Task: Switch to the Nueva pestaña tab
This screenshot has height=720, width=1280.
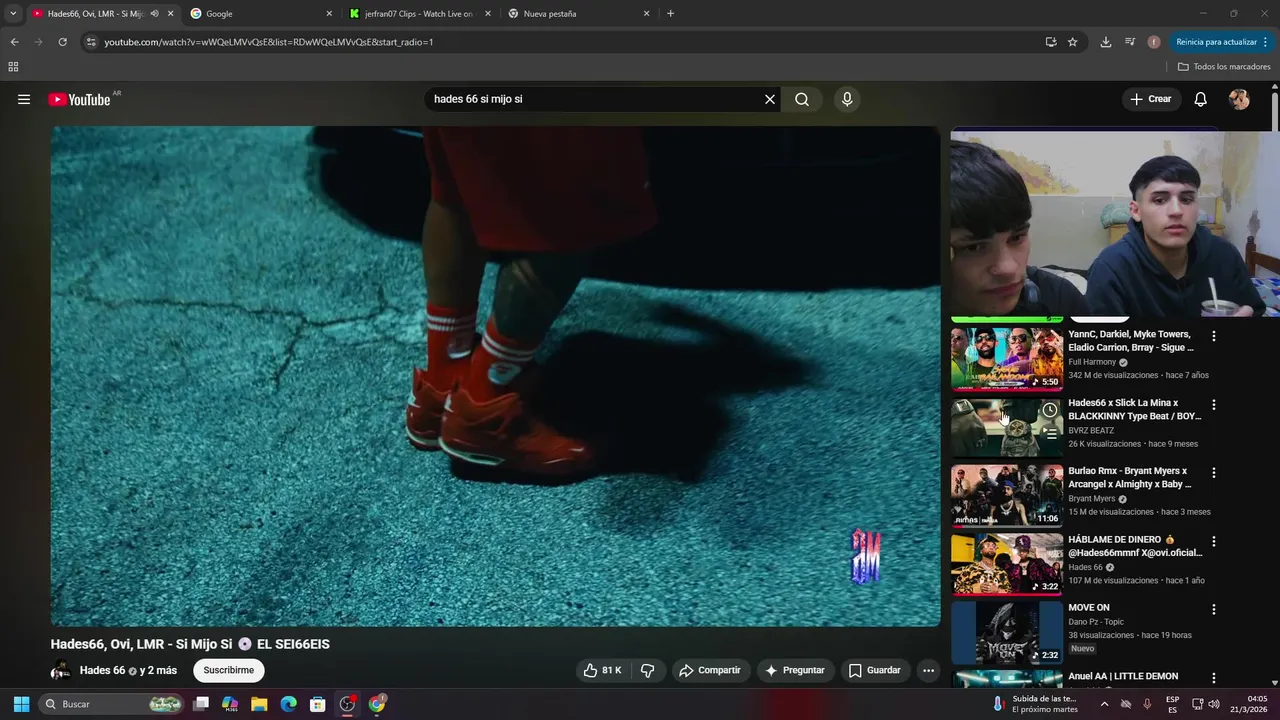Action: click(x=577, y=14)
